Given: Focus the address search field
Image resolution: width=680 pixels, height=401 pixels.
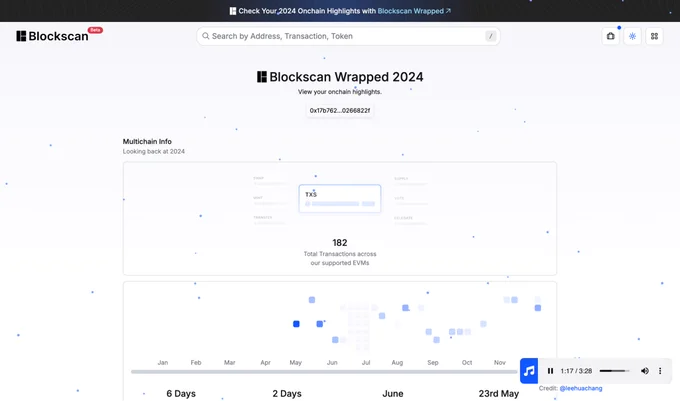Looking at the screenshot, I should point(348,36).
